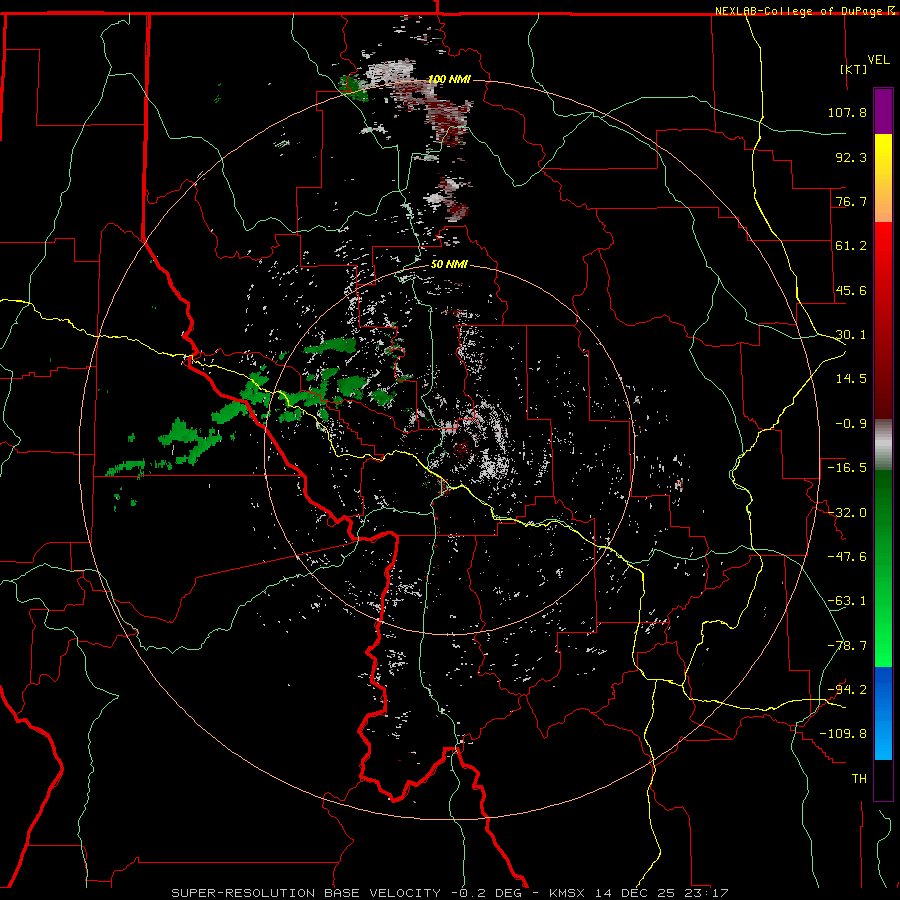The width and height of the screenshot is (900, 900).
Task: Click the -78.7 velocity scale value
Action: [x=847, y=646]
